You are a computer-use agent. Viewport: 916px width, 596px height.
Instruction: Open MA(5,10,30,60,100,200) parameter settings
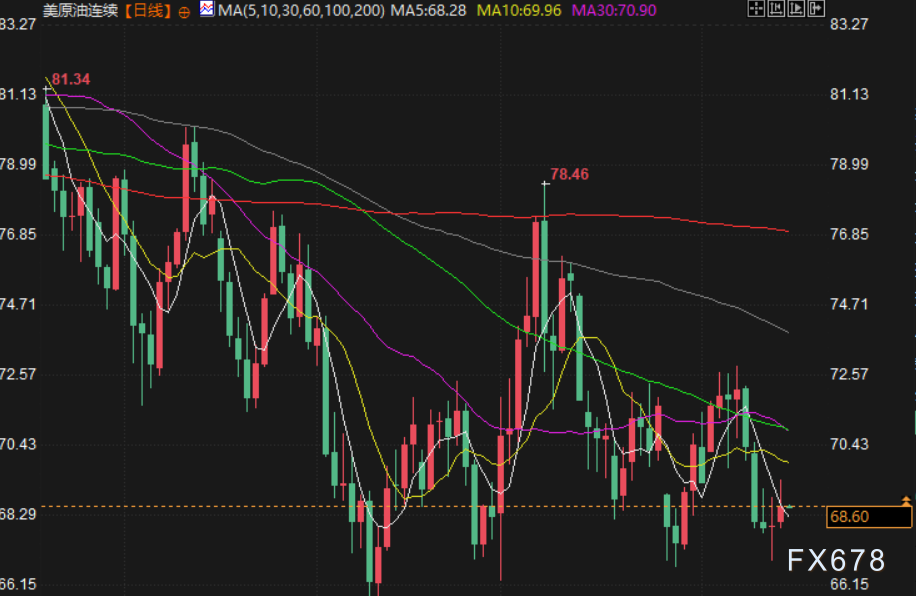pyautogui.click(x=300, y=11)
